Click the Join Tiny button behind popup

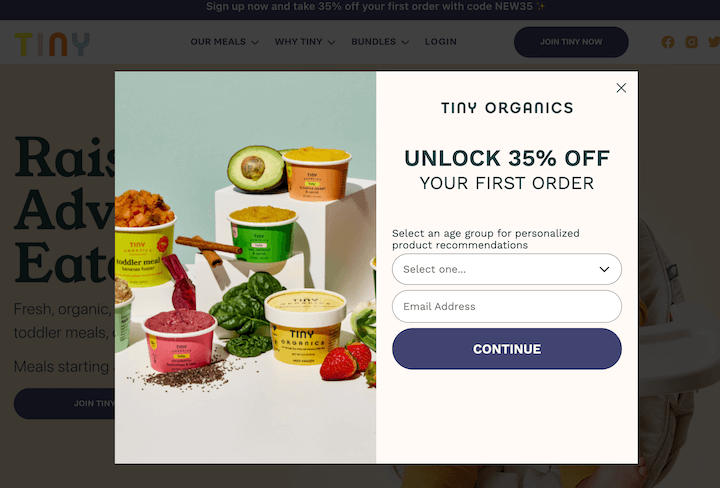64,404
